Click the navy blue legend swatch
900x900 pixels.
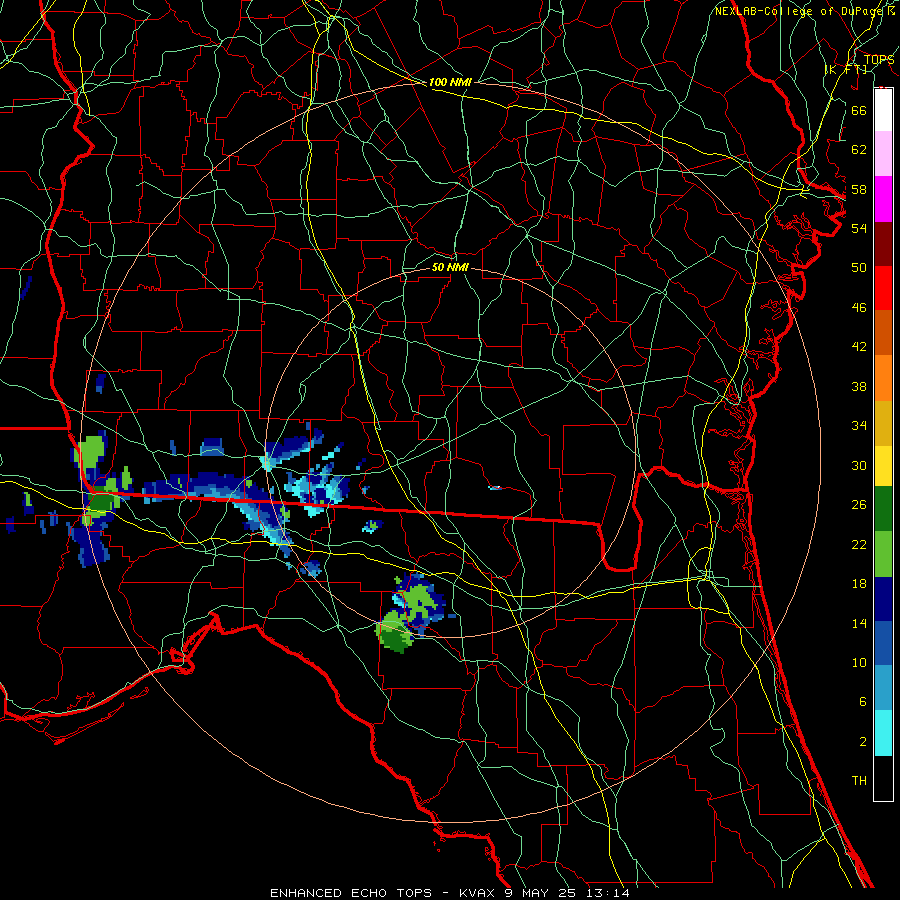coord(883,599)
